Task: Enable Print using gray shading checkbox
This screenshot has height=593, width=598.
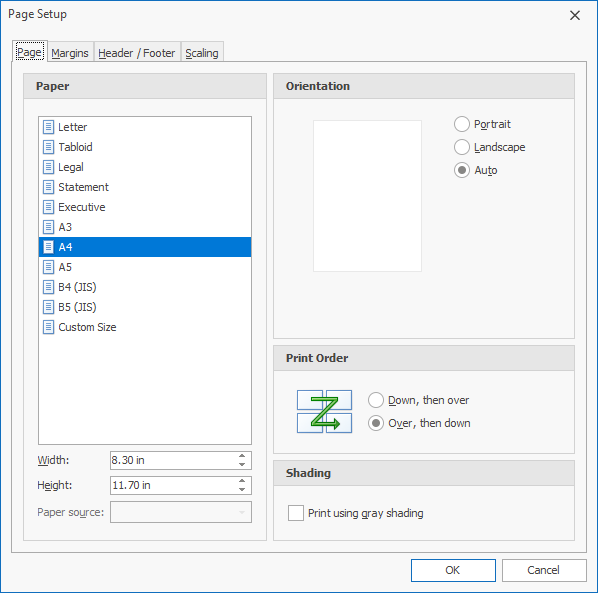Action: tap(296, 513)
